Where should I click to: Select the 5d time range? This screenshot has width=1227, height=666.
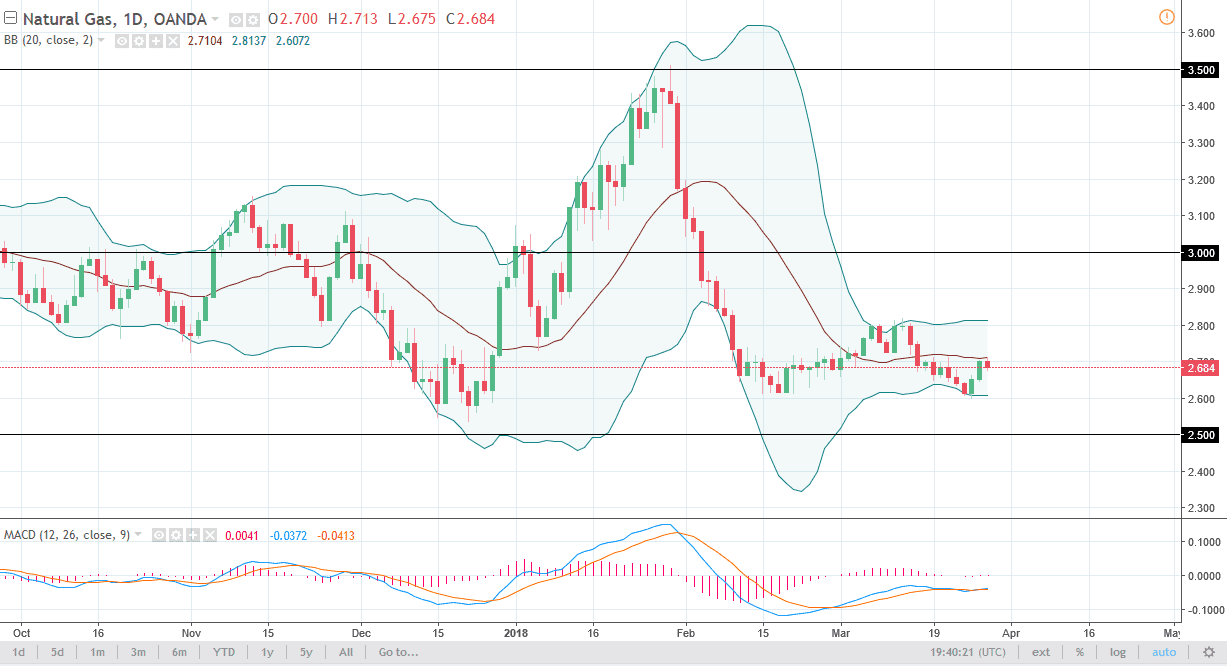pos(58,652)
